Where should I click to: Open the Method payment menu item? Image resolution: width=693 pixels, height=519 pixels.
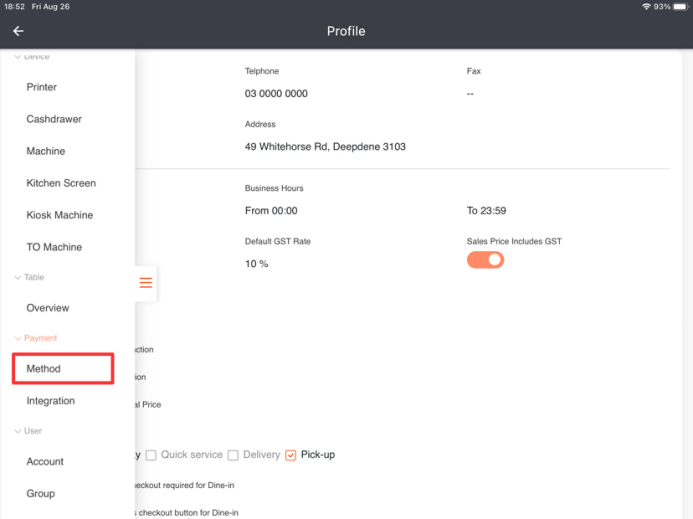(x=62, y=369)
